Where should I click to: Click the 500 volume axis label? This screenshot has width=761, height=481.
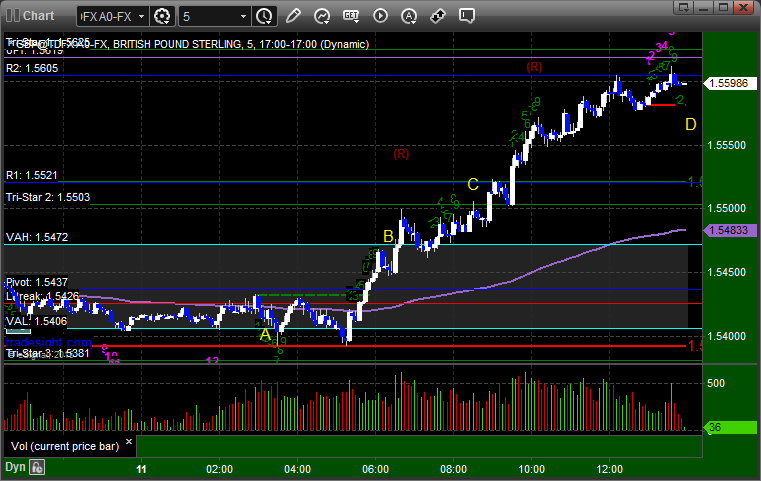716,383
